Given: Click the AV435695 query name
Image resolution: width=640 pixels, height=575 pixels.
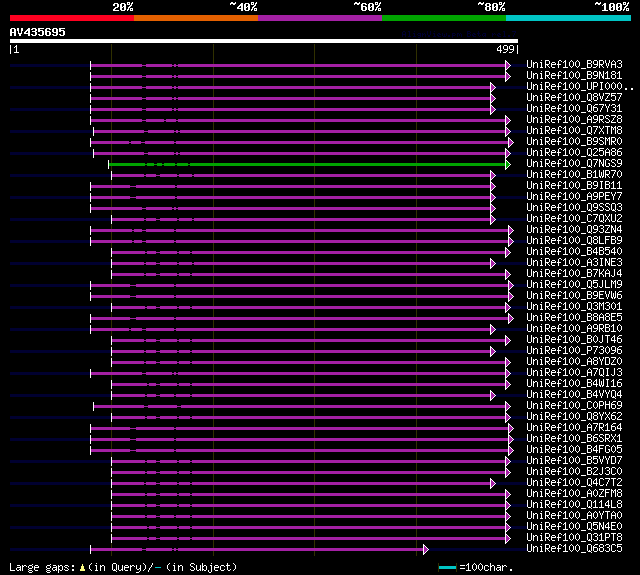Looking at the screenshot, I should tap(38, 32).
